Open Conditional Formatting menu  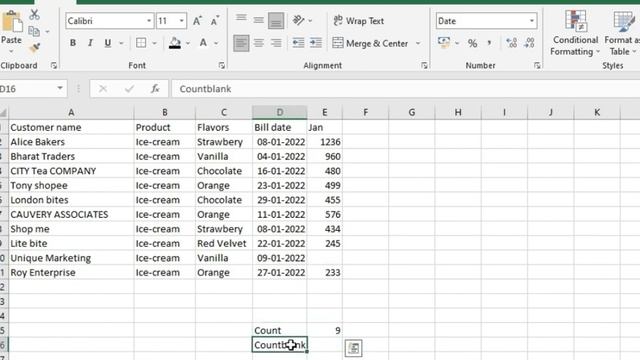tap(575, 33)
